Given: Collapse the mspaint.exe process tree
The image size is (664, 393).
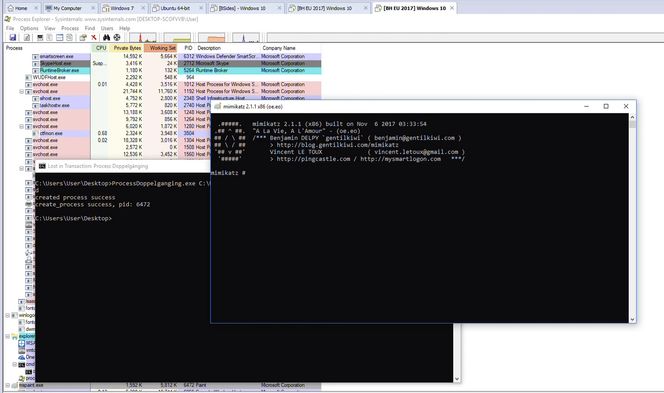Looking at the screenshot, I should point(7,385).
